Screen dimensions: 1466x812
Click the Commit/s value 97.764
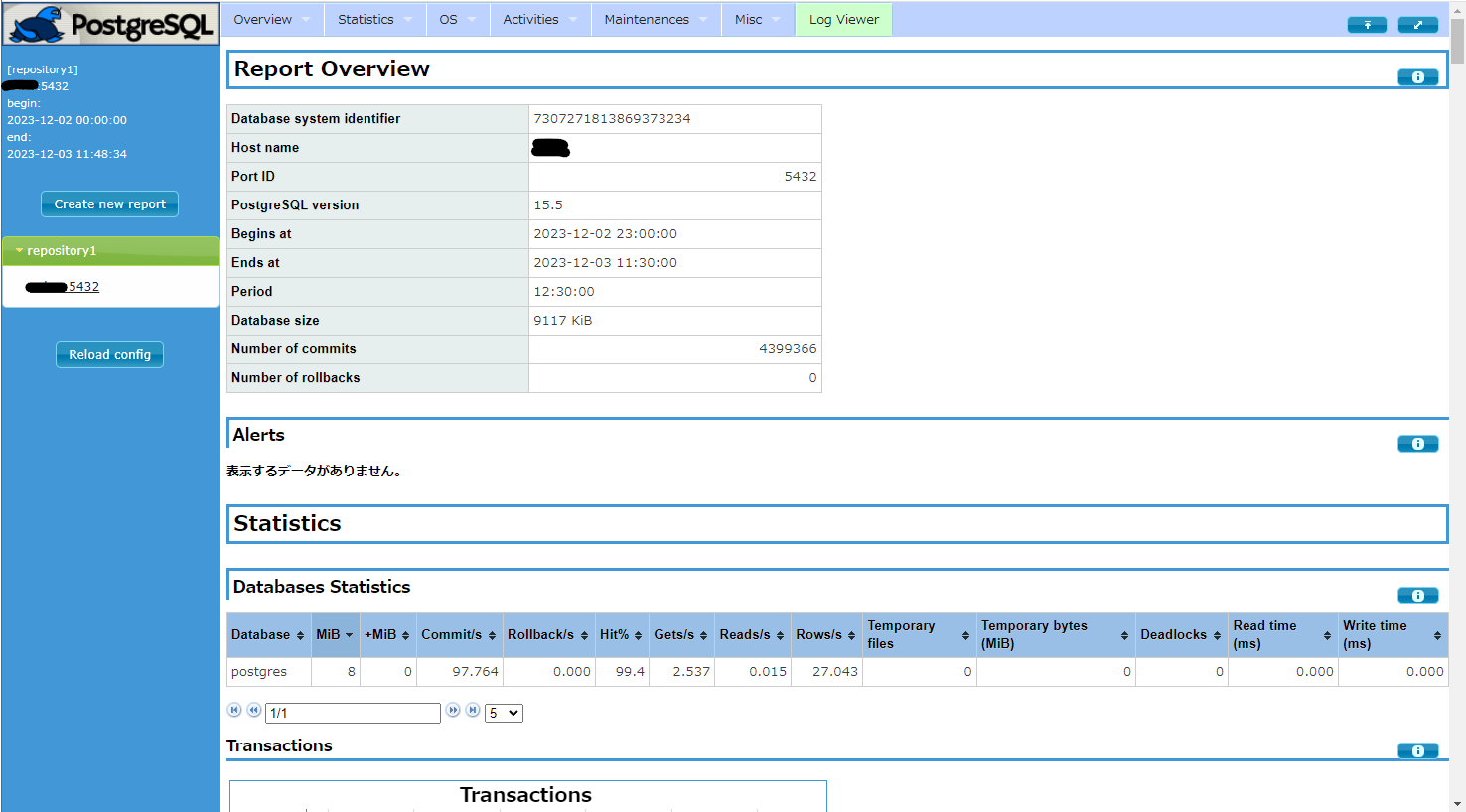point(475,672)
